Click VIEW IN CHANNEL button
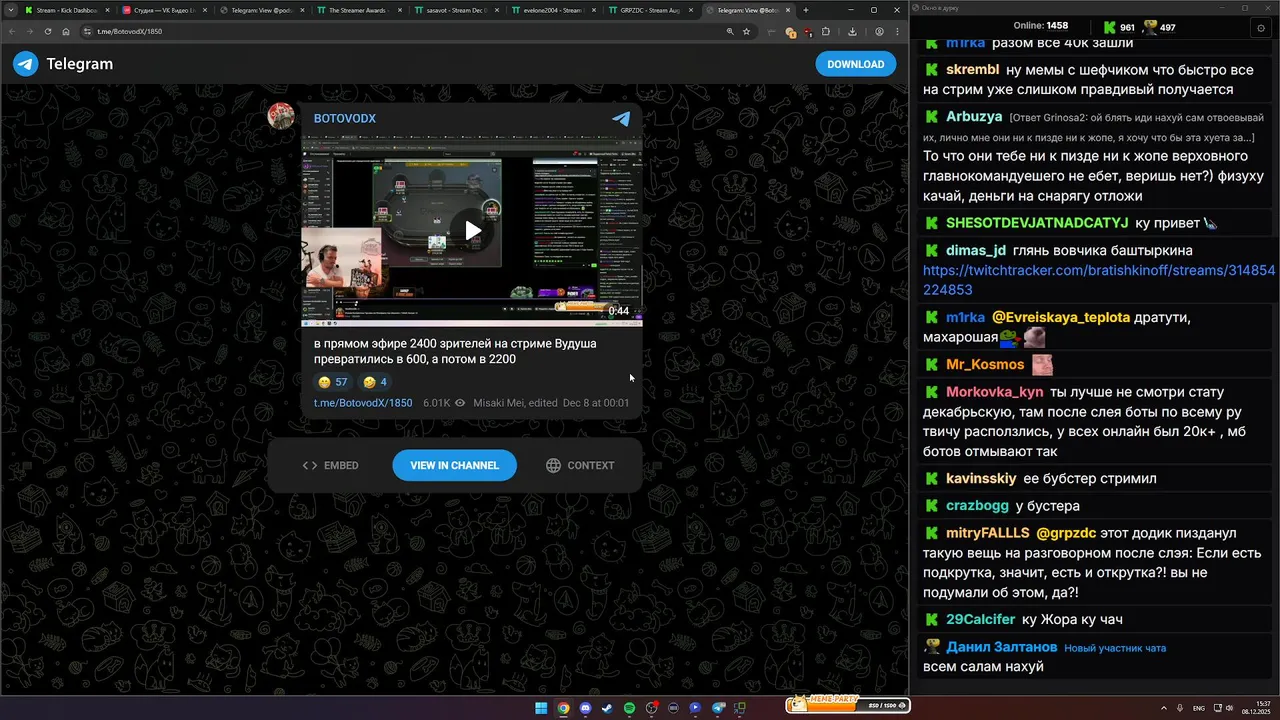This screenshot has height=720, width=1280. click(x=454, y=465)
